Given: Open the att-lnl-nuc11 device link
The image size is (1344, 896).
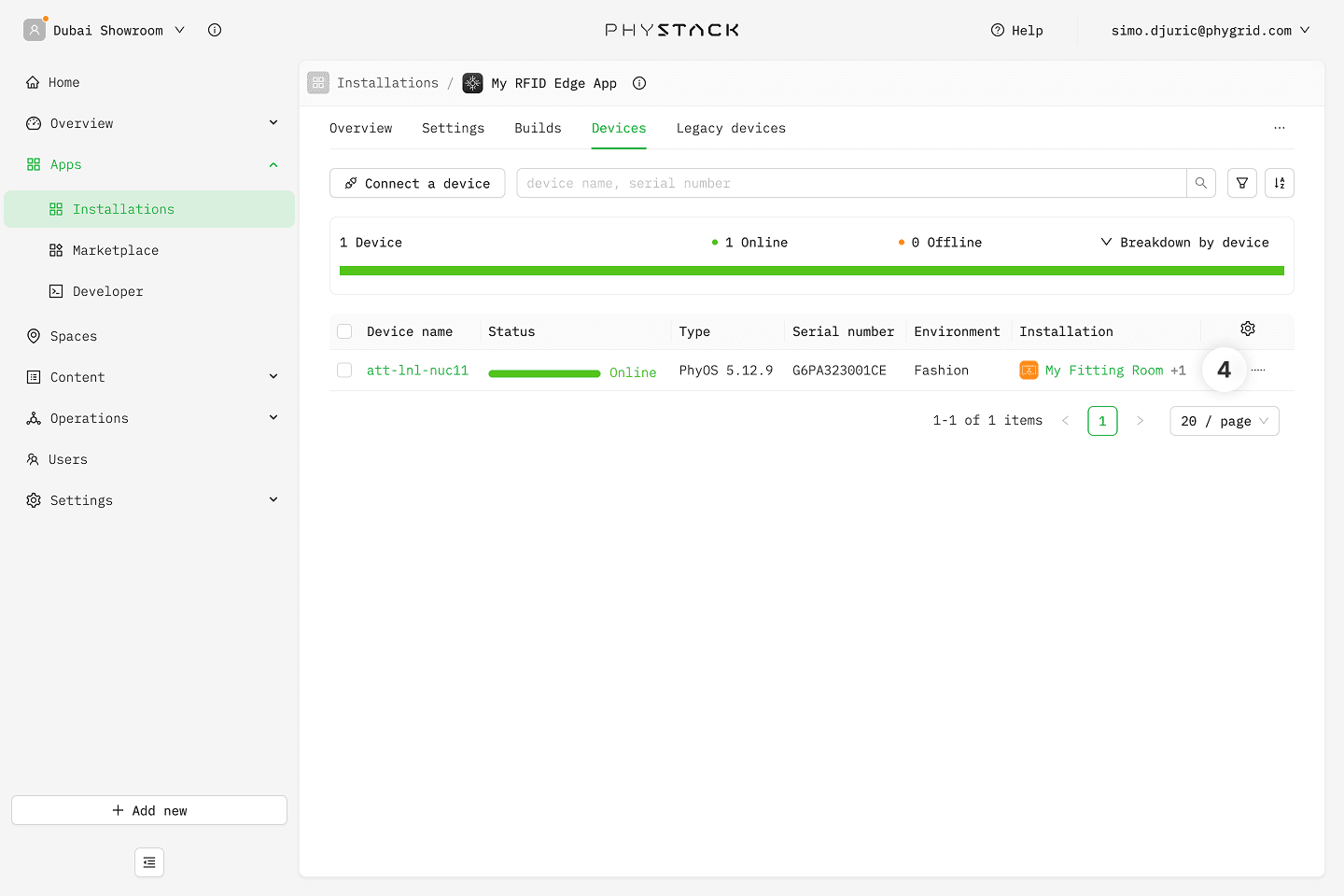Looking at the screenshot, I should pos(417,371).
